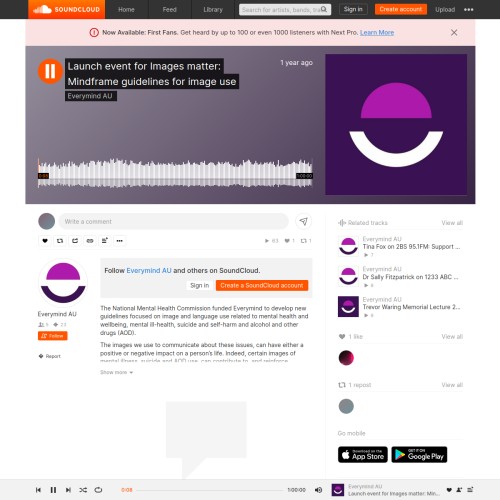Open the More actions ellipsis below the comment box
500x500 pixels.
tap(120, 241)
